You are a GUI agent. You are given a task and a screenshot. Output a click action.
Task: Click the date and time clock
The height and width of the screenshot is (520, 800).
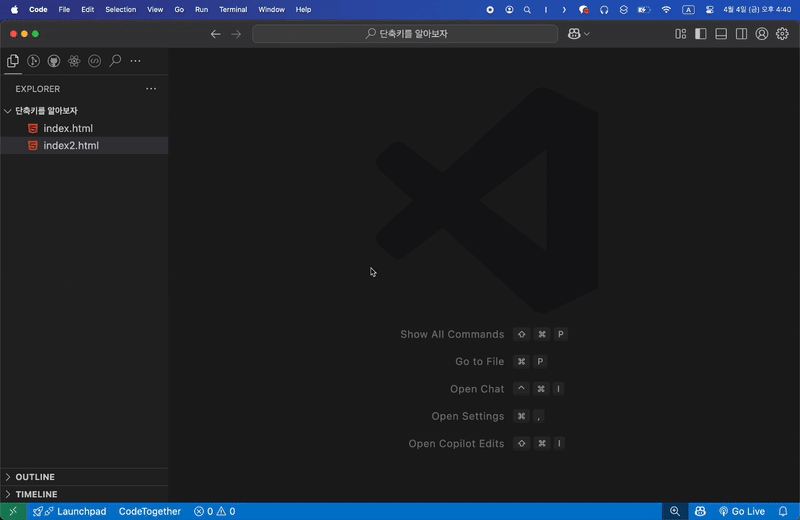coord(757,9)
